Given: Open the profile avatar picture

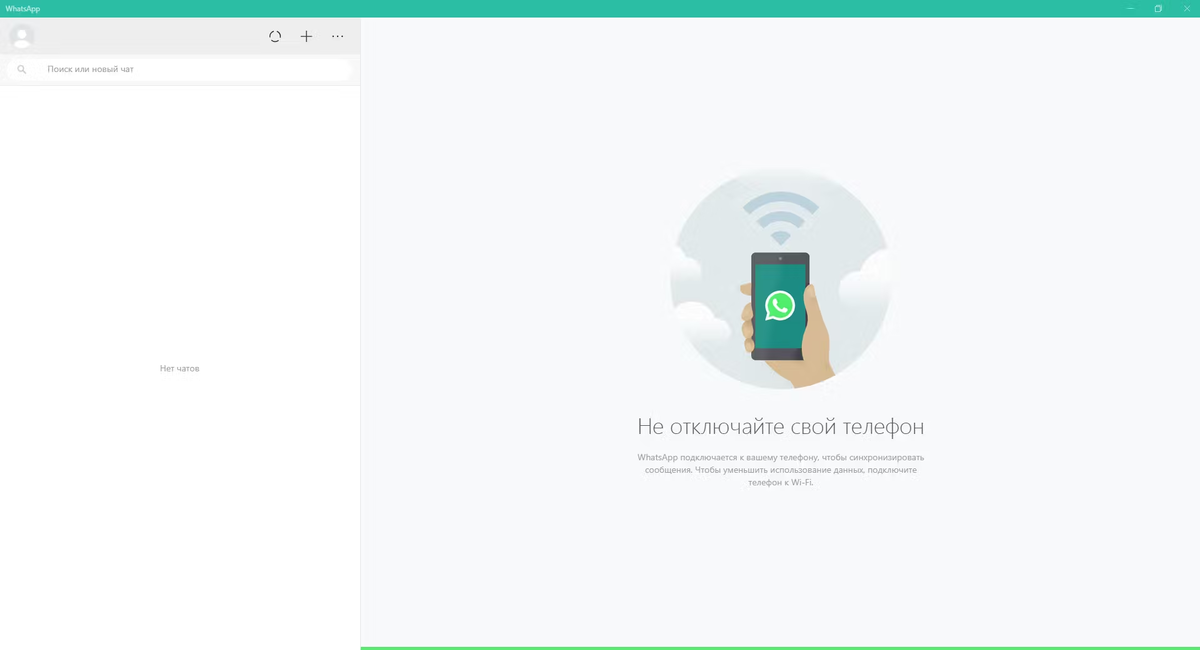Looking at the screenshot, I should (x=21, y=36).
